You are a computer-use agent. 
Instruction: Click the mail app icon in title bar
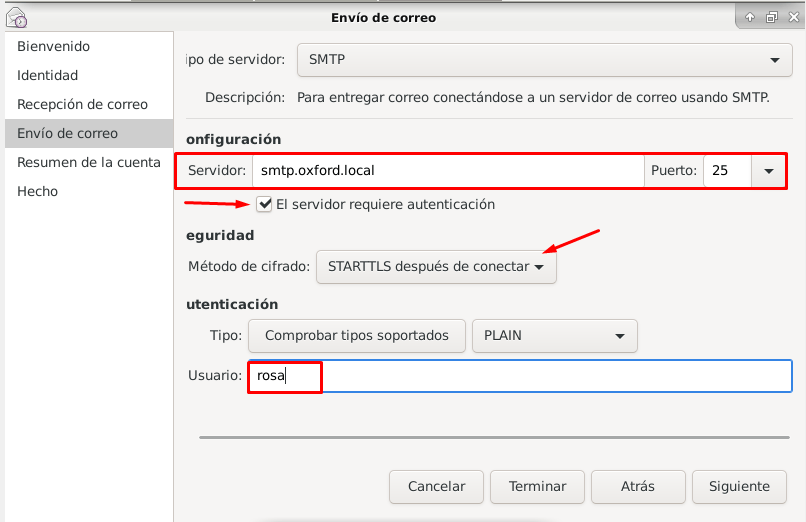coord(16,17)
